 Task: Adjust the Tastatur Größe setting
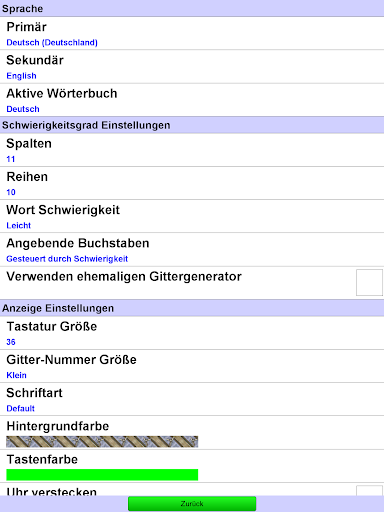pos(192,333)
